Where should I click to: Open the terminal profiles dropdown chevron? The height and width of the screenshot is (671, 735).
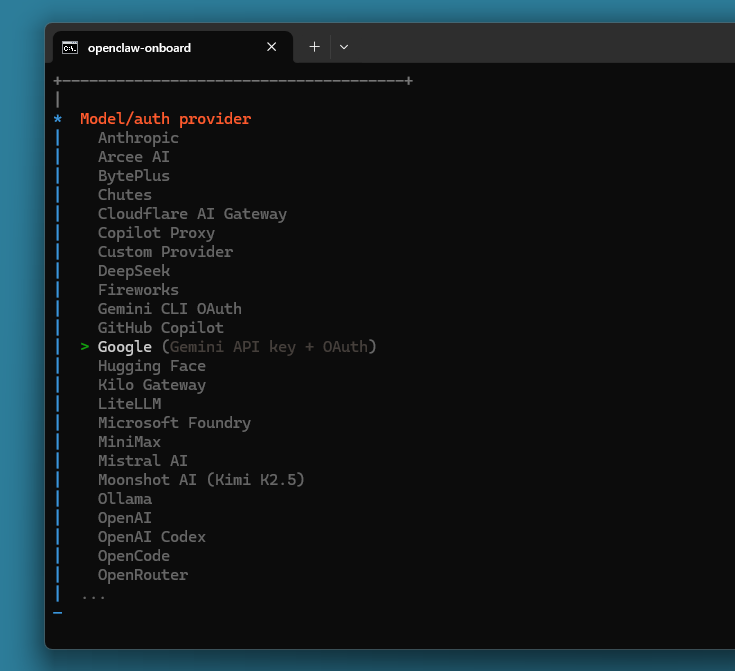coord(344,47)
